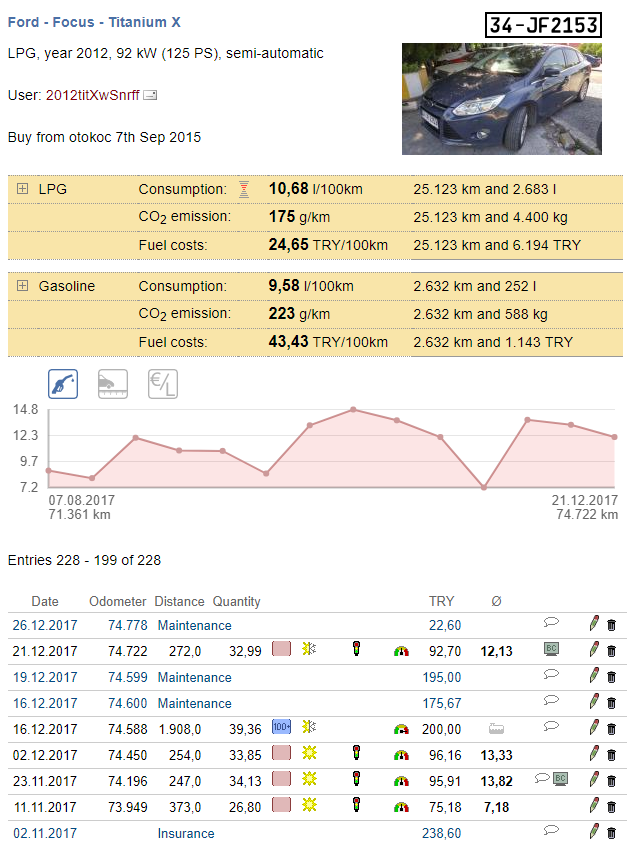642x843 pixels.
Task: Edit the 74.600 odometer maintenance entry
Action: coord(594,701)
